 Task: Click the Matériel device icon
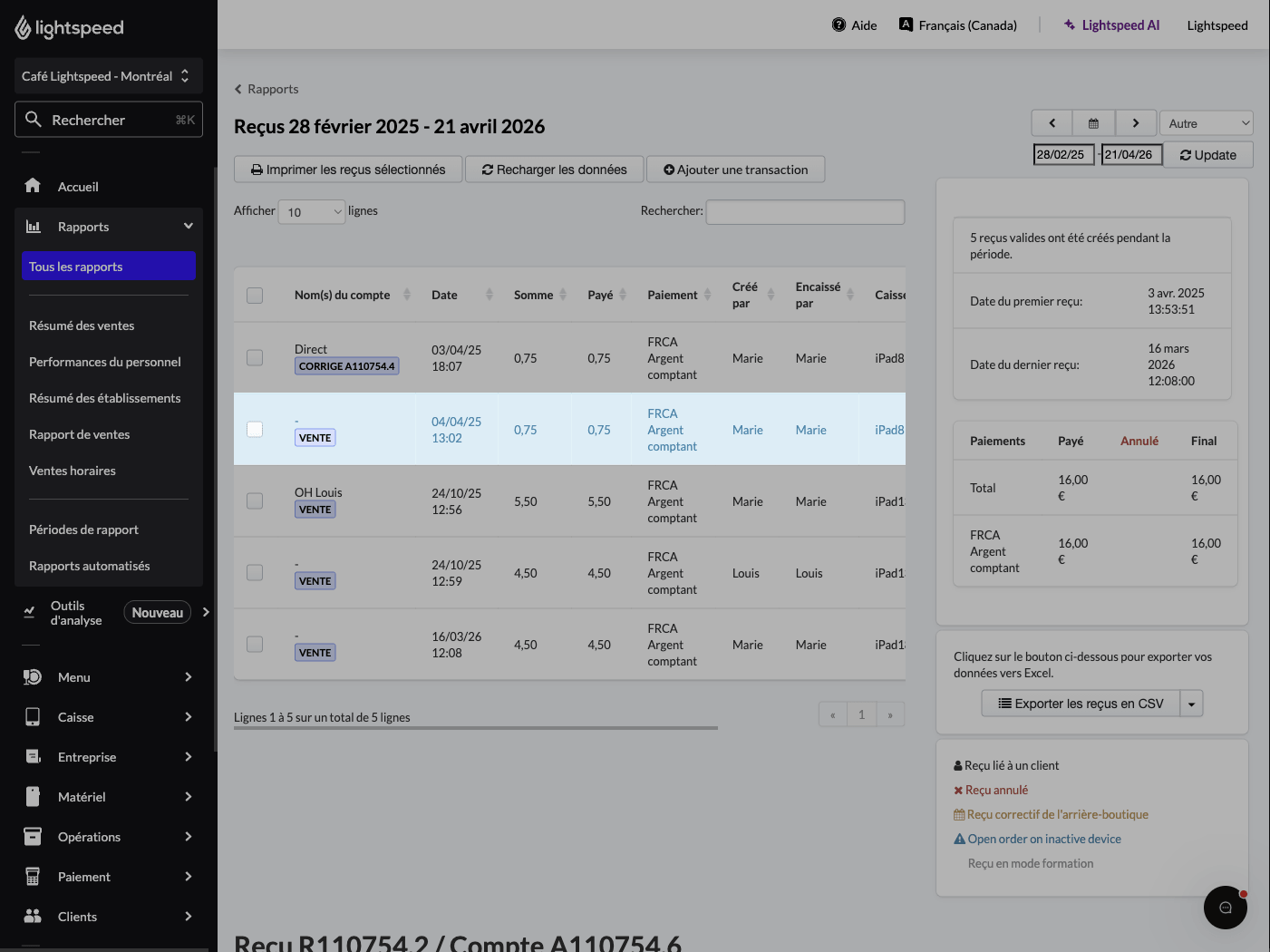(33, 797)
